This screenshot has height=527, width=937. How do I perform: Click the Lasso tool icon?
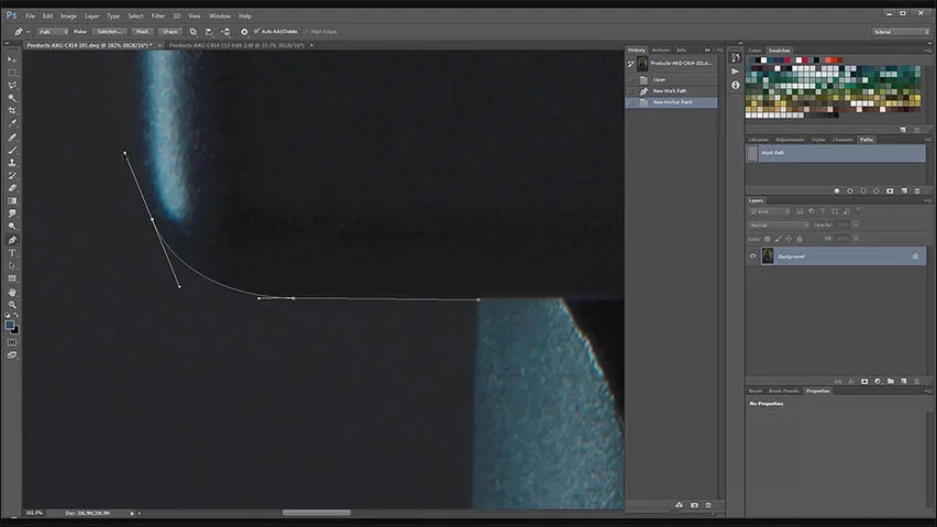click(x=12, y=85)
